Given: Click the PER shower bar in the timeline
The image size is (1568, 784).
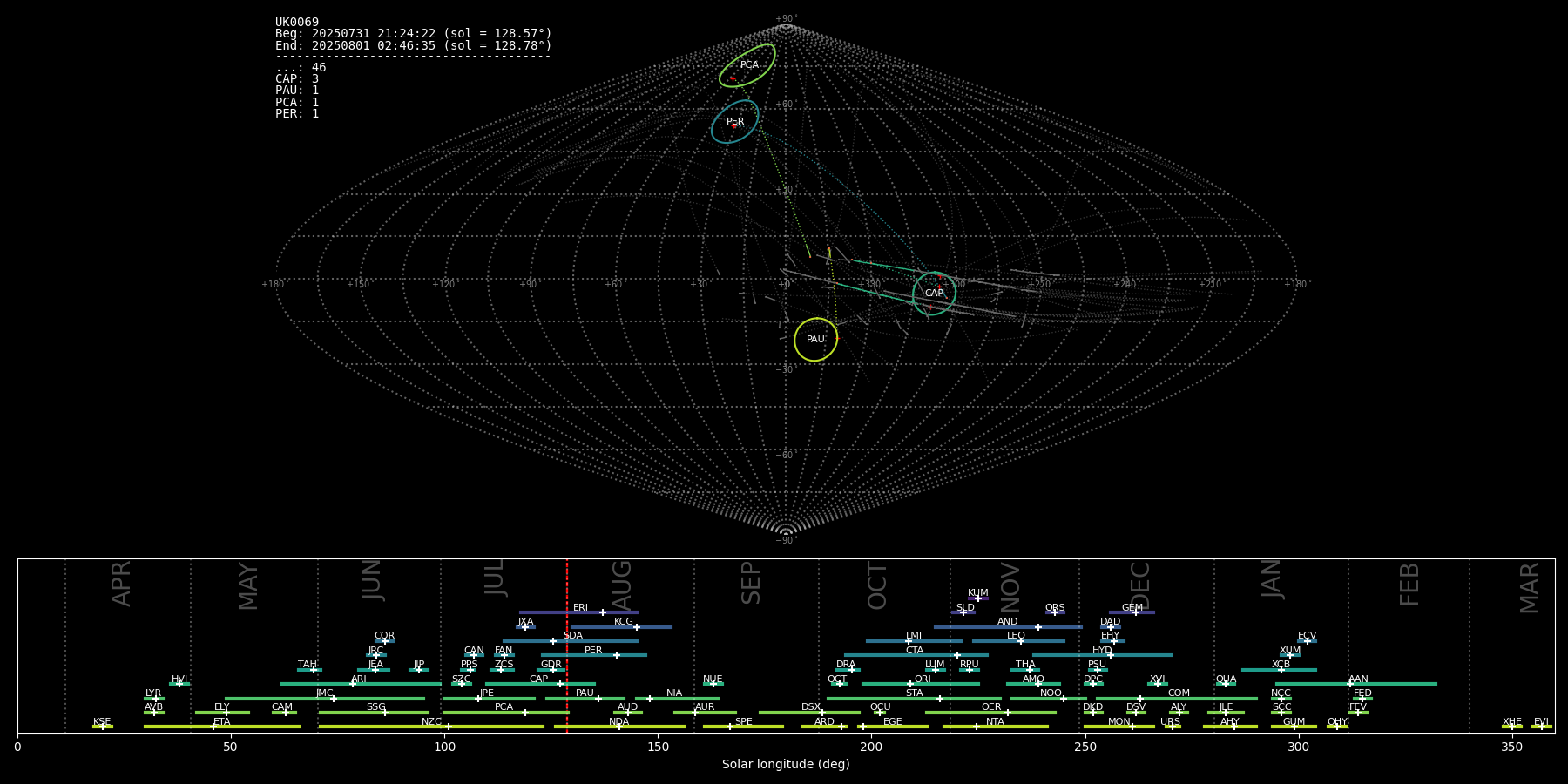Looking at the screenshot, I should [x=594, y=655].
